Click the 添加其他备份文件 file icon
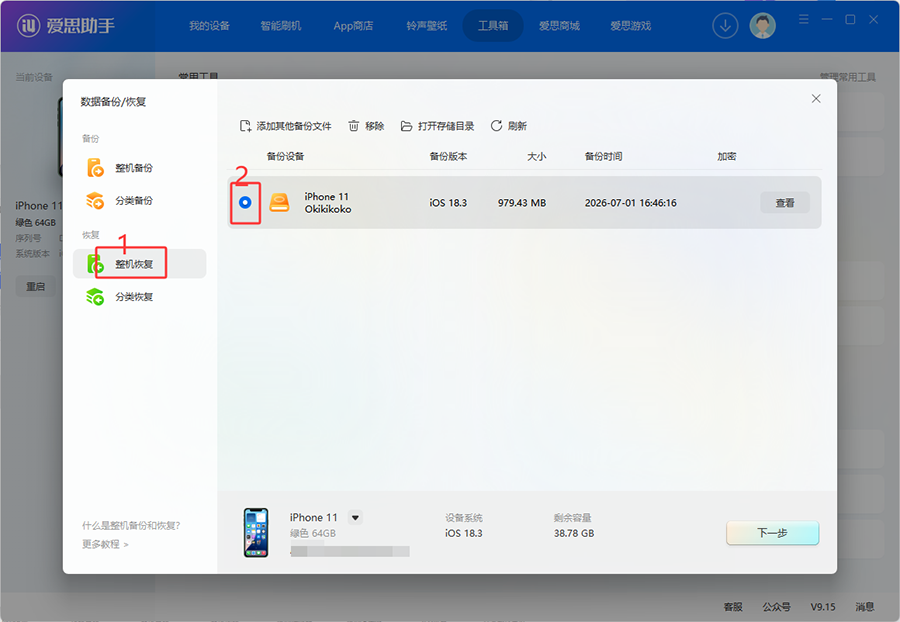This screenshot has height=622, width=900. 245,126
